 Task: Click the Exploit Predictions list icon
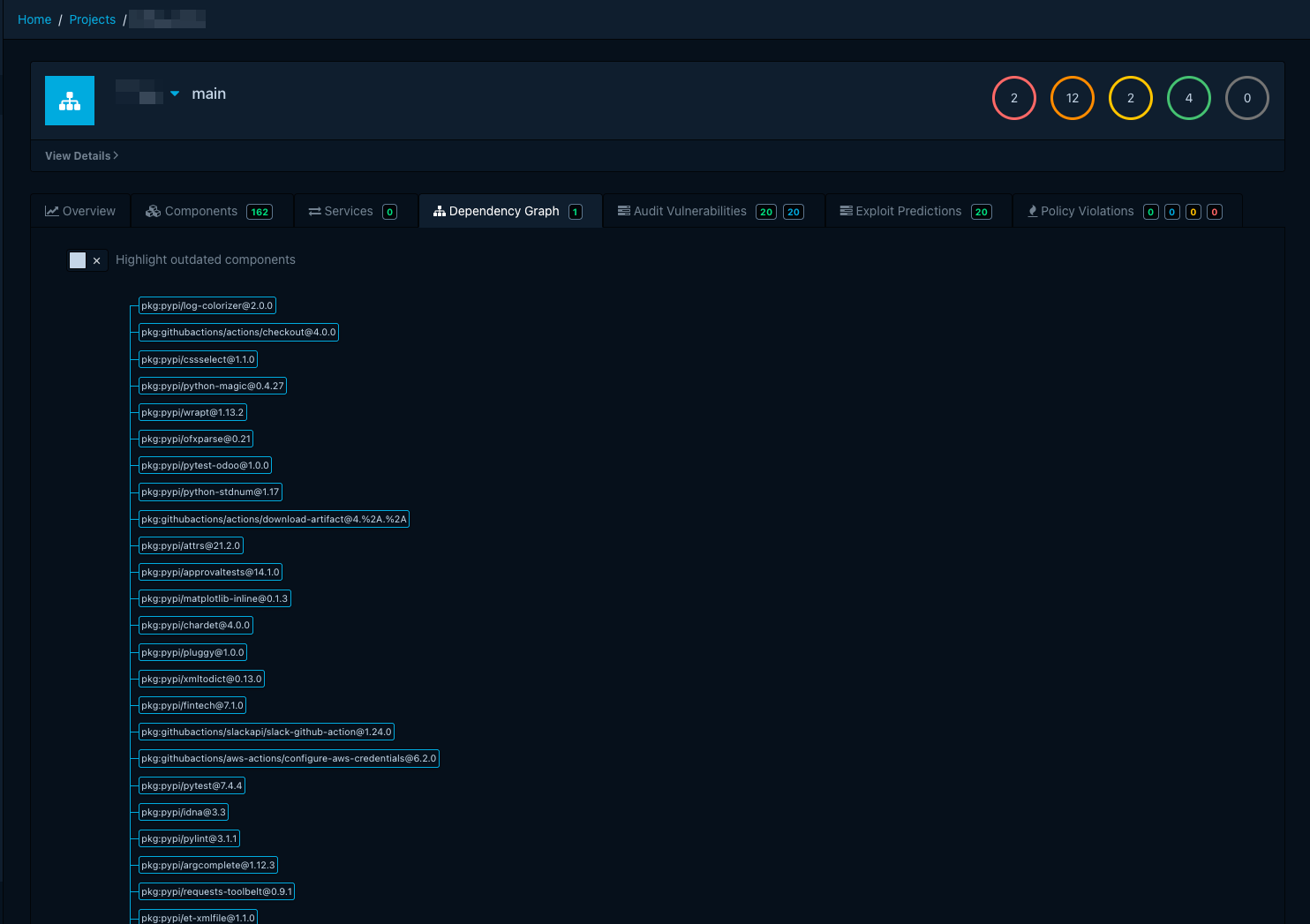point(846,211)
